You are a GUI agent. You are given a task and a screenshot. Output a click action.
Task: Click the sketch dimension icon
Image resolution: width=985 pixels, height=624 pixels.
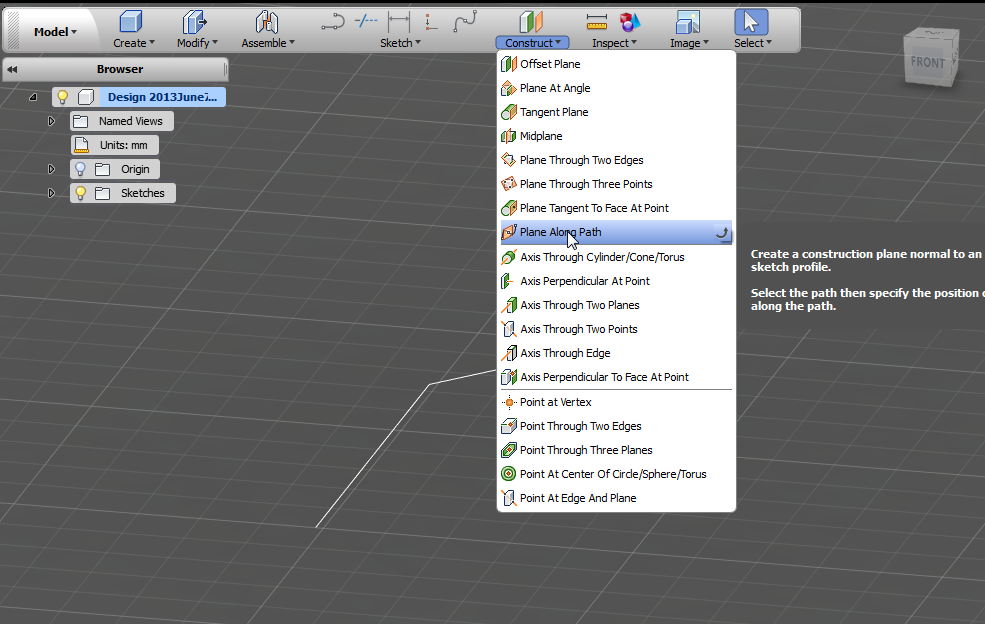tap(397, 20)
